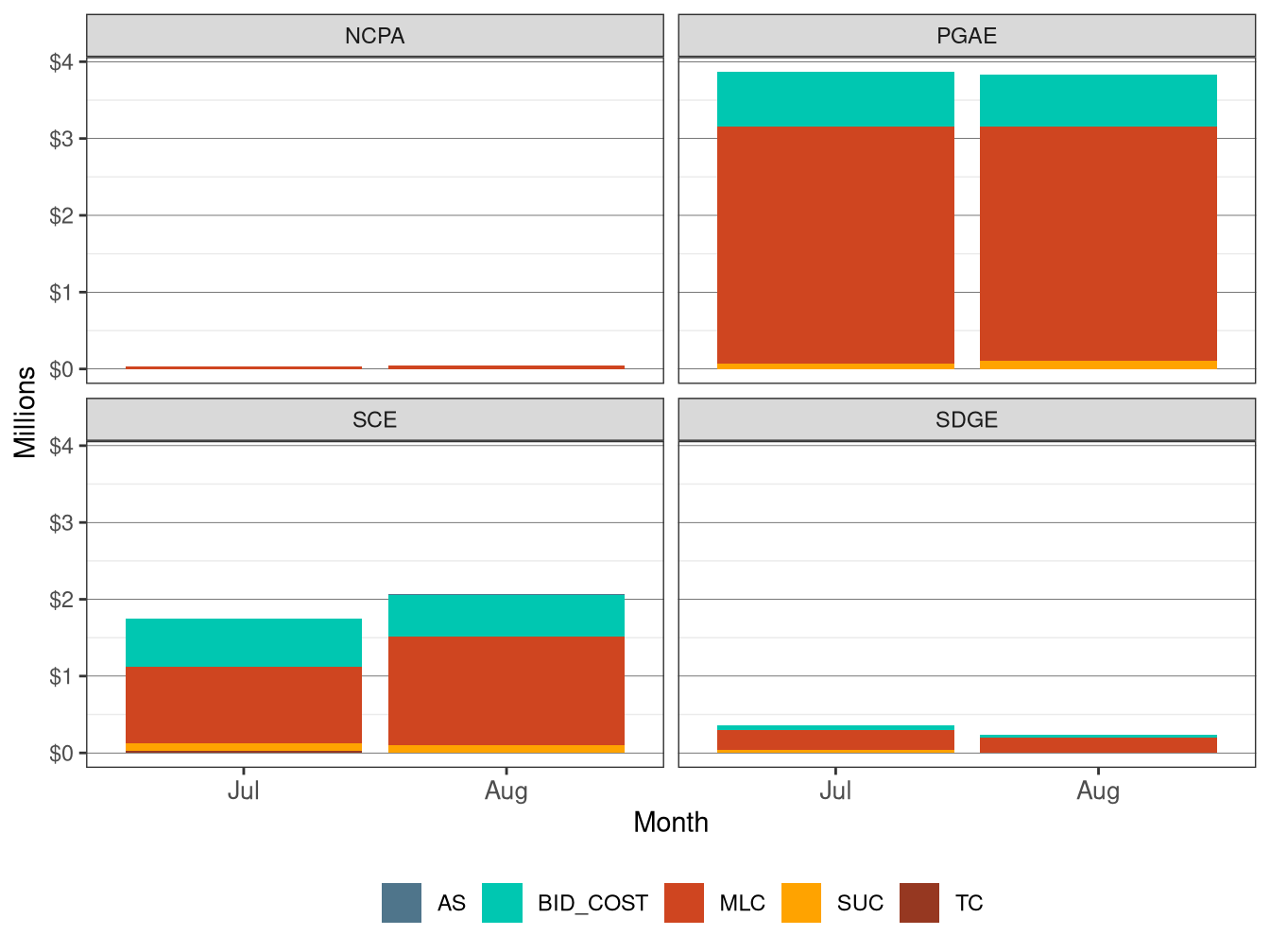The image size is (1270, 952).
Task: Select the TC legend label text
Action: pos(969,904)
